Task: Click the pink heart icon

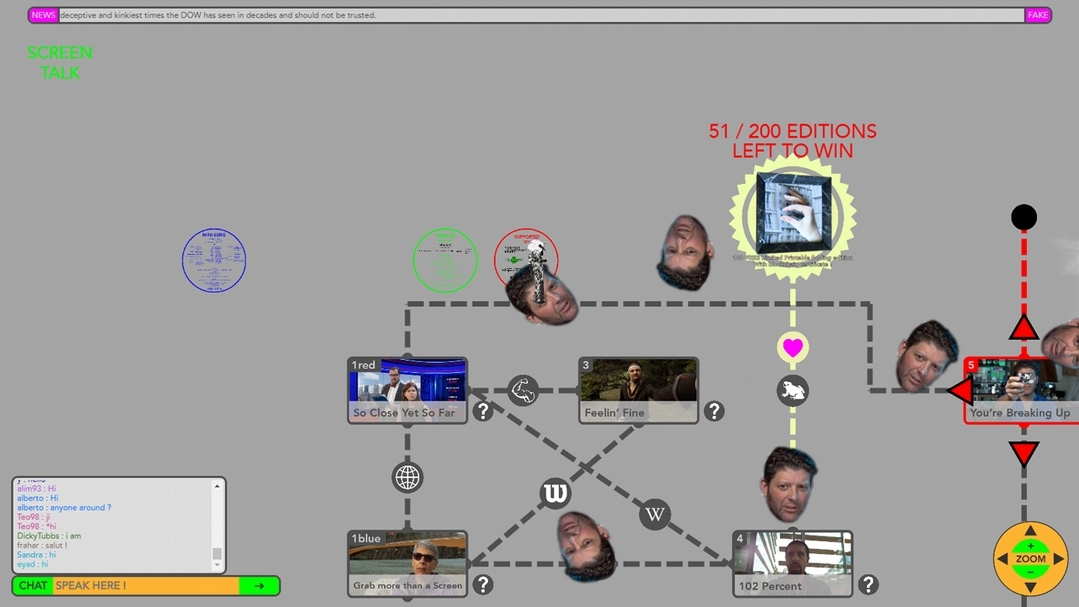Action: click(x=792, y=348)
